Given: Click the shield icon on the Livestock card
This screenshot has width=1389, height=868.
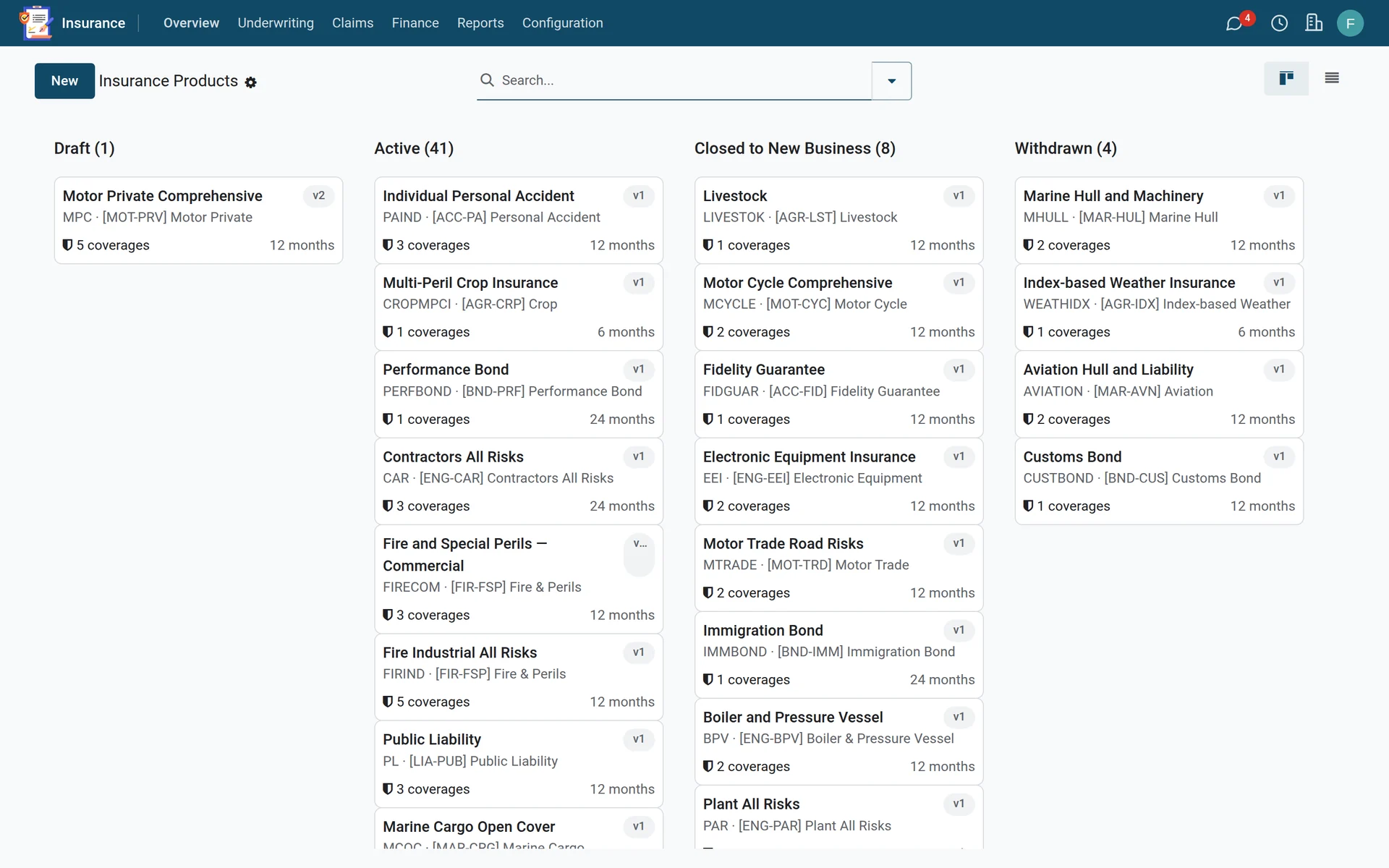Looking at the screenshot, I should point(708,245).
